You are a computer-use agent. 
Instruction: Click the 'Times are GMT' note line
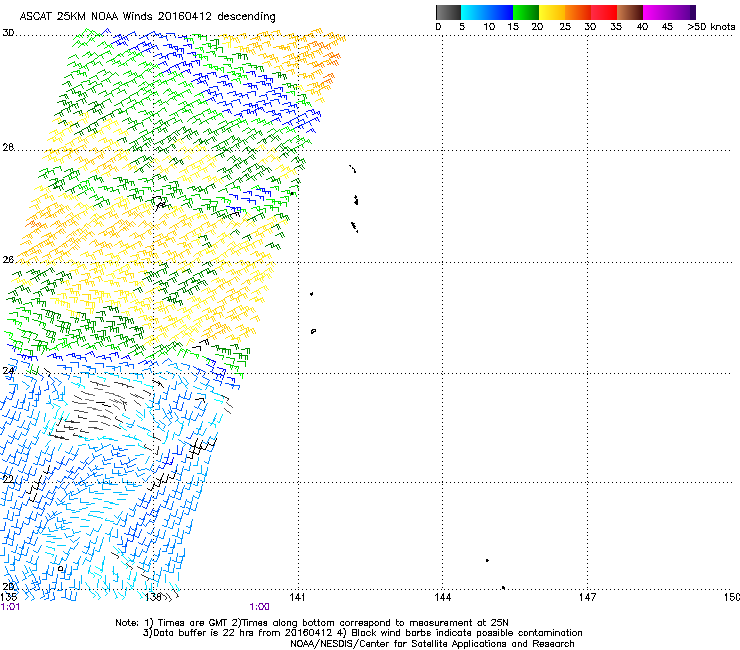click(x=311, y=623)
